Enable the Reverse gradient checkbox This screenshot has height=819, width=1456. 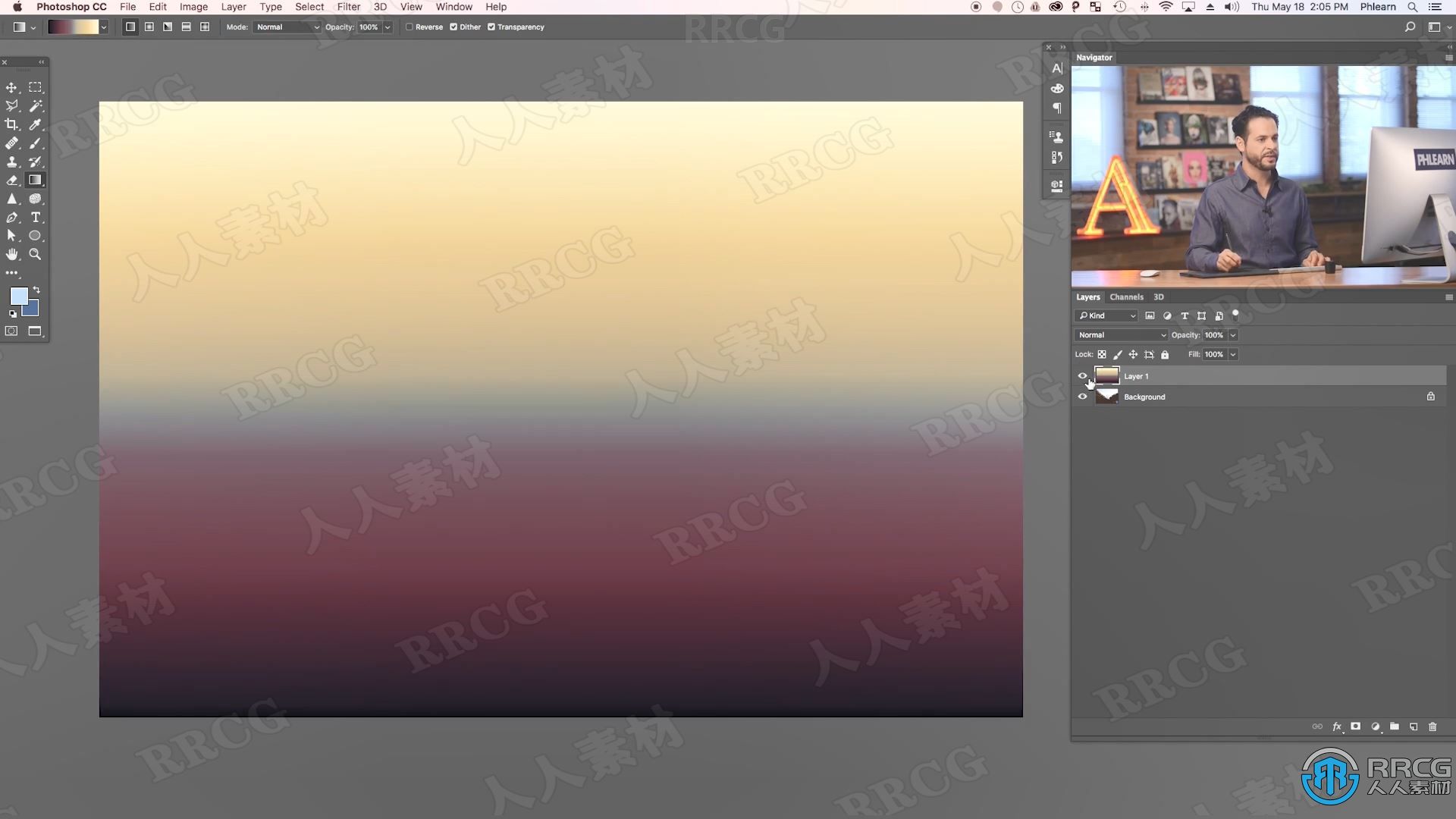410,27
